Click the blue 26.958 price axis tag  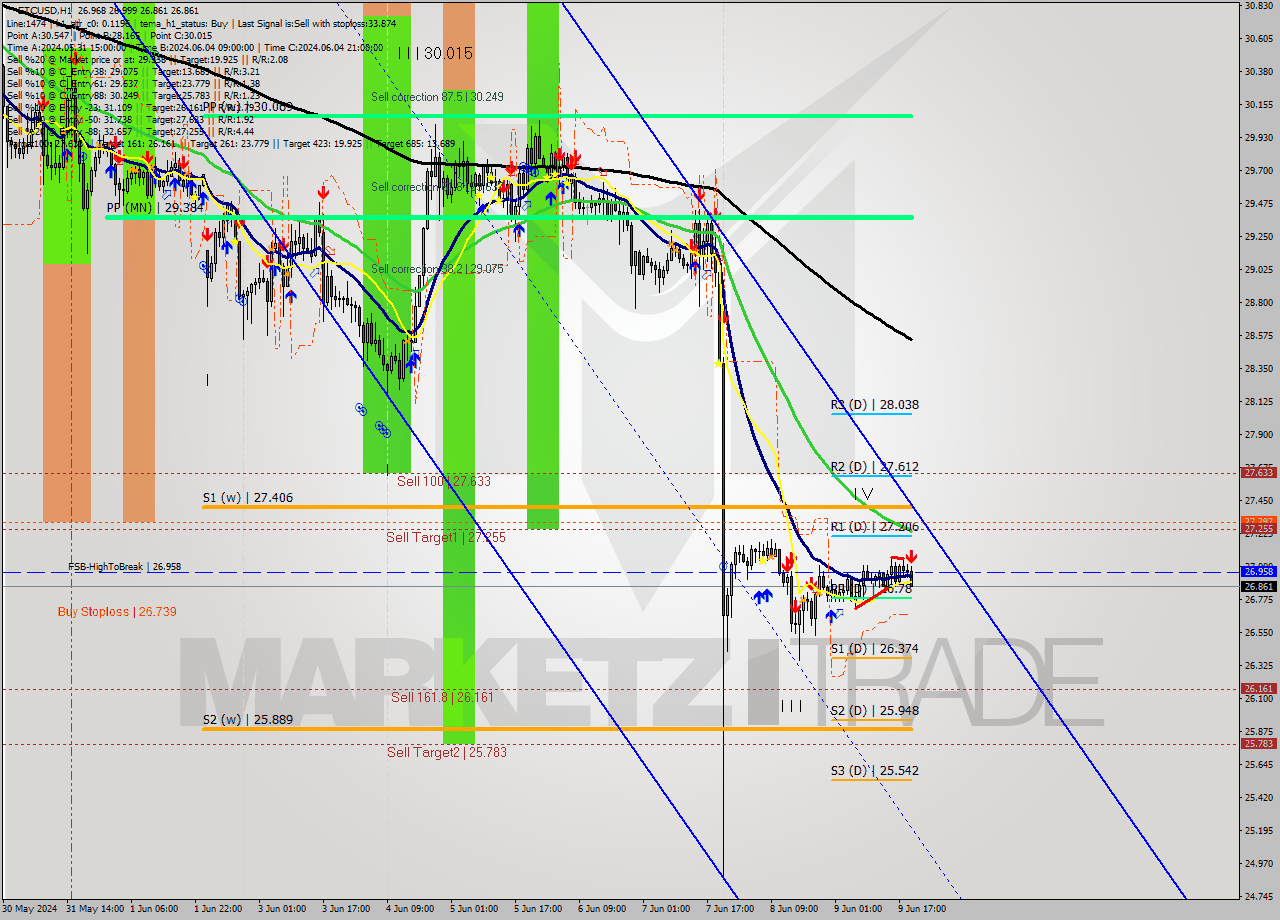[x=1258, y=572]
